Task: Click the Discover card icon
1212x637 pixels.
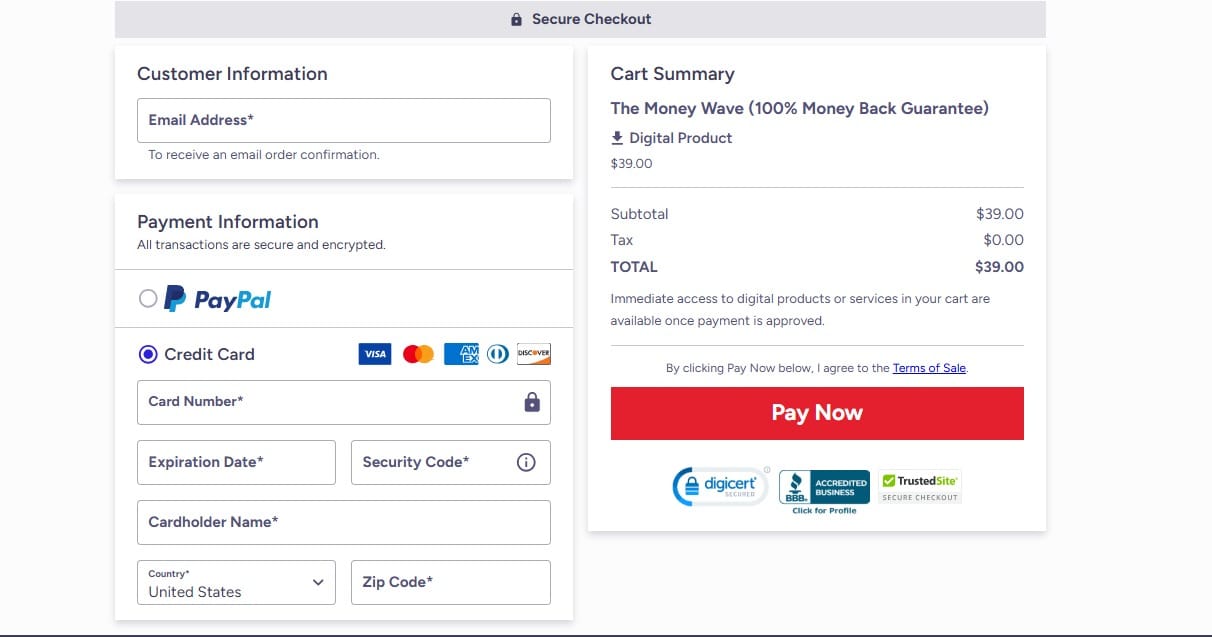Action: pyautogui.click(x=534, y=353)
